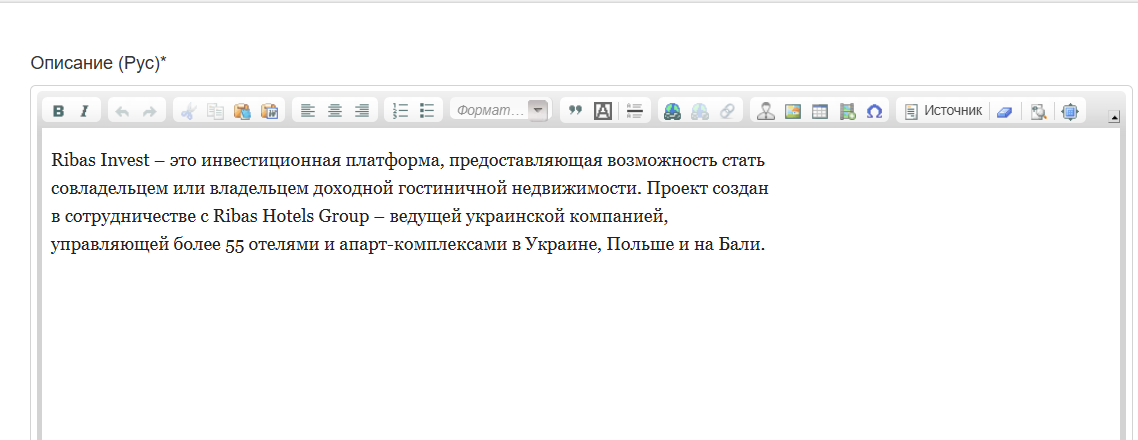The image size is (1138, 440).
Task: Open the Формат paragraph format dropdown
Action: [x=500, y=111]
